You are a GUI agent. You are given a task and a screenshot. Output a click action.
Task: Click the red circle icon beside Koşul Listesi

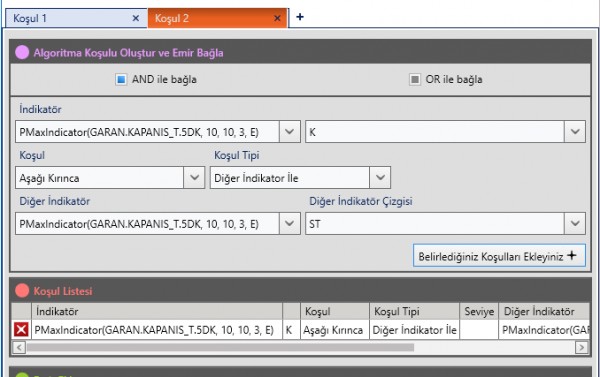(22, 291)
